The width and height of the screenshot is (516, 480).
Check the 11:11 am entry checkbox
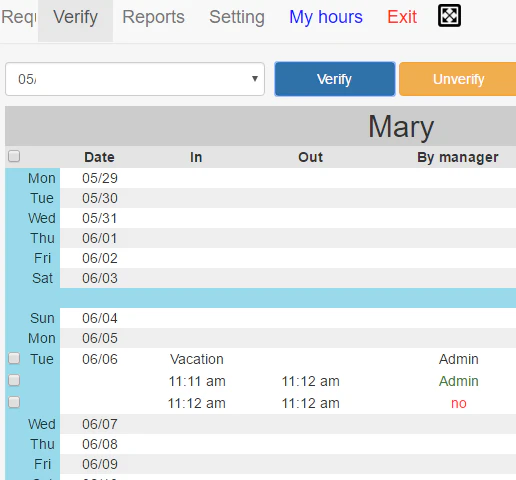pyautogui.click(x=14, y=380)
